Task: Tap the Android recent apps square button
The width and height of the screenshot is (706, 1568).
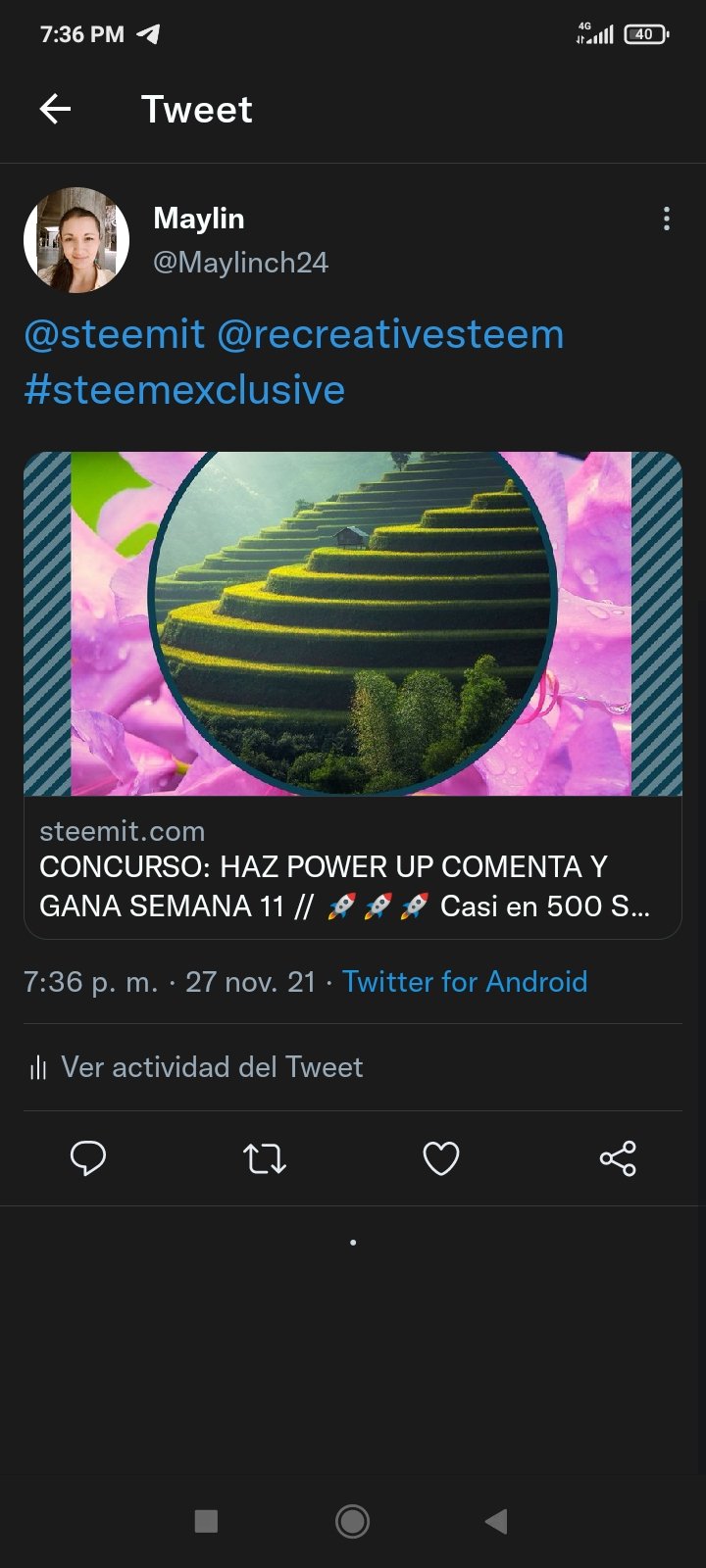Action: [206, 1521]
